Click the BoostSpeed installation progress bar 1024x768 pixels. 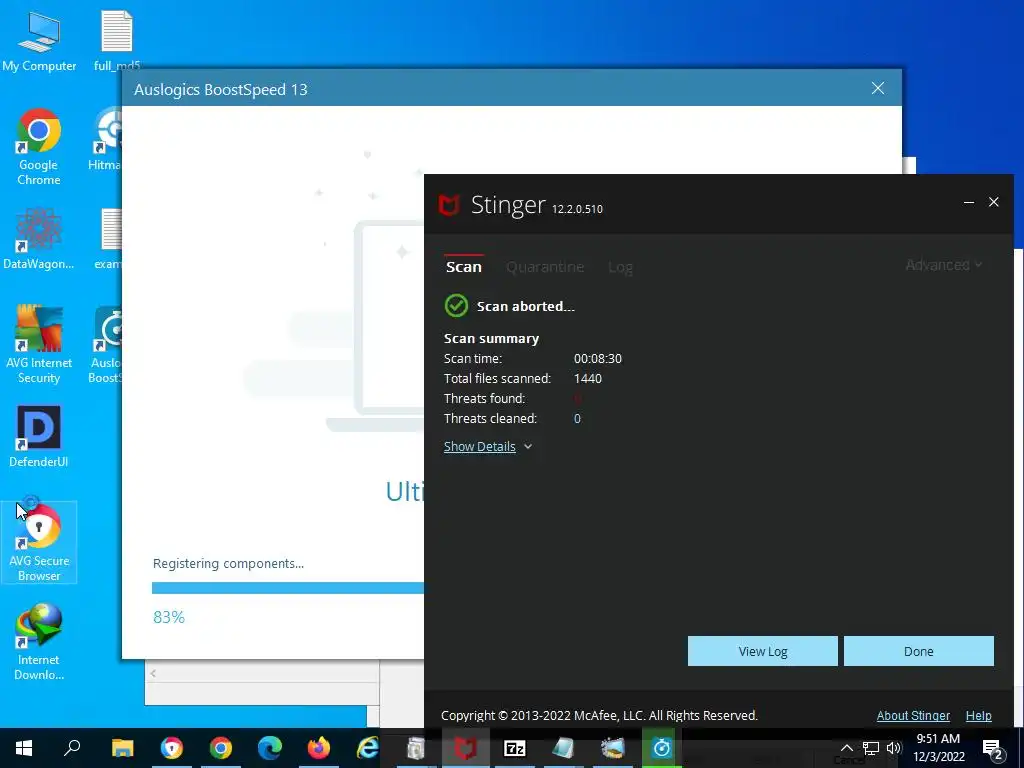click(x=288, y=588)
